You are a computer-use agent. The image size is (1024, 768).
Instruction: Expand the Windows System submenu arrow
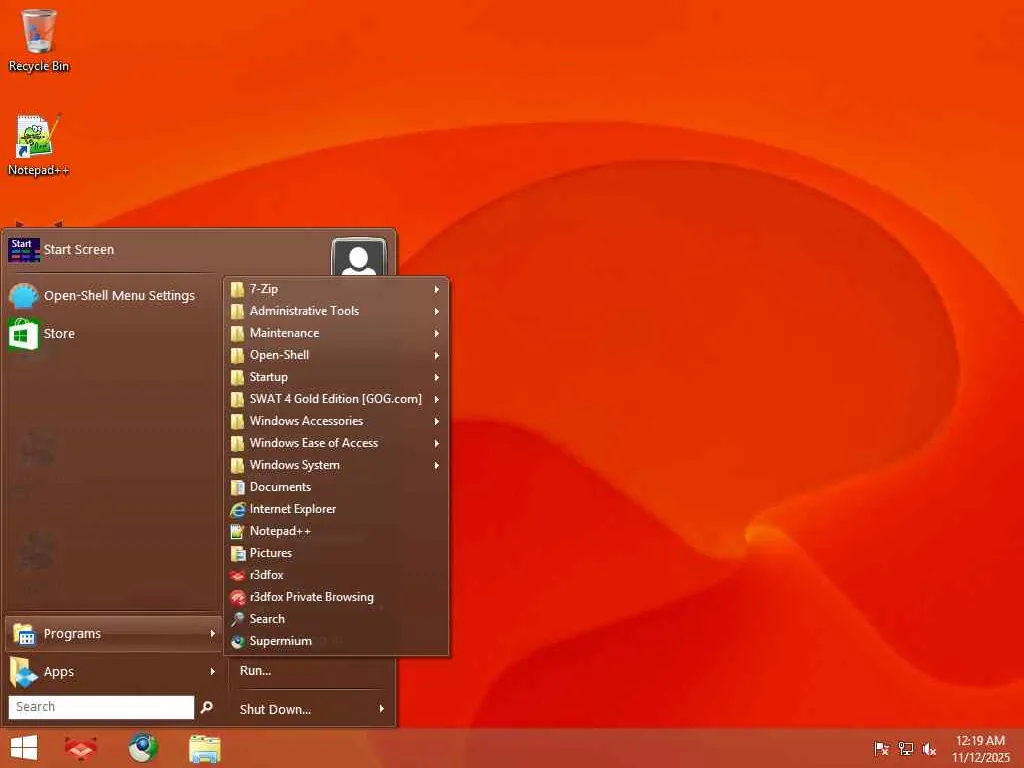tap(436, 465)
